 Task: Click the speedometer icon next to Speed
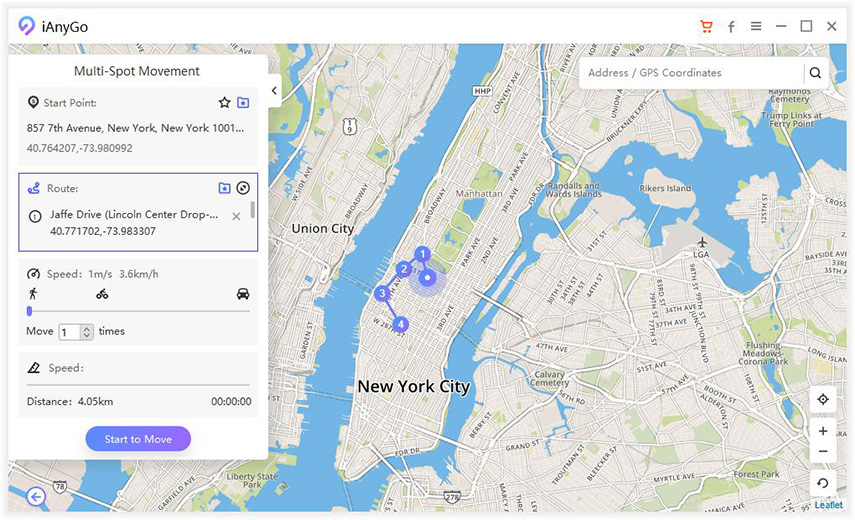coord(33,274)
